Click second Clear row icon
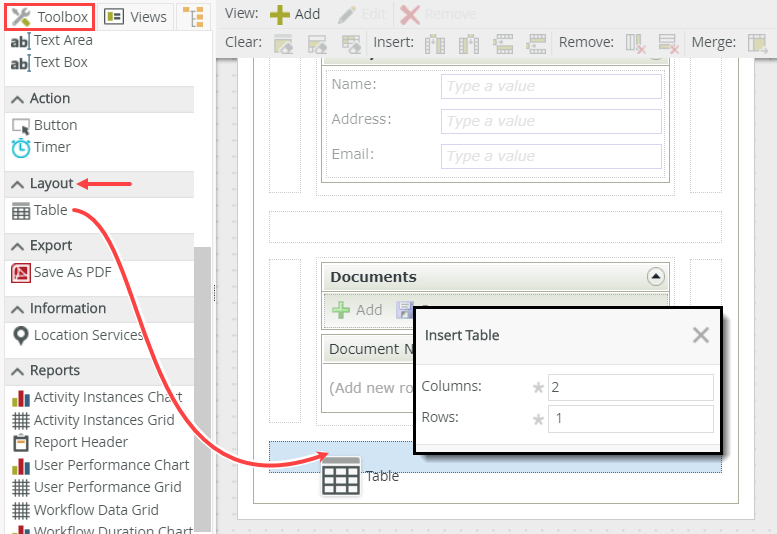Screen dimensions: 777x534 pyautogui.click(x=317, y=44)
